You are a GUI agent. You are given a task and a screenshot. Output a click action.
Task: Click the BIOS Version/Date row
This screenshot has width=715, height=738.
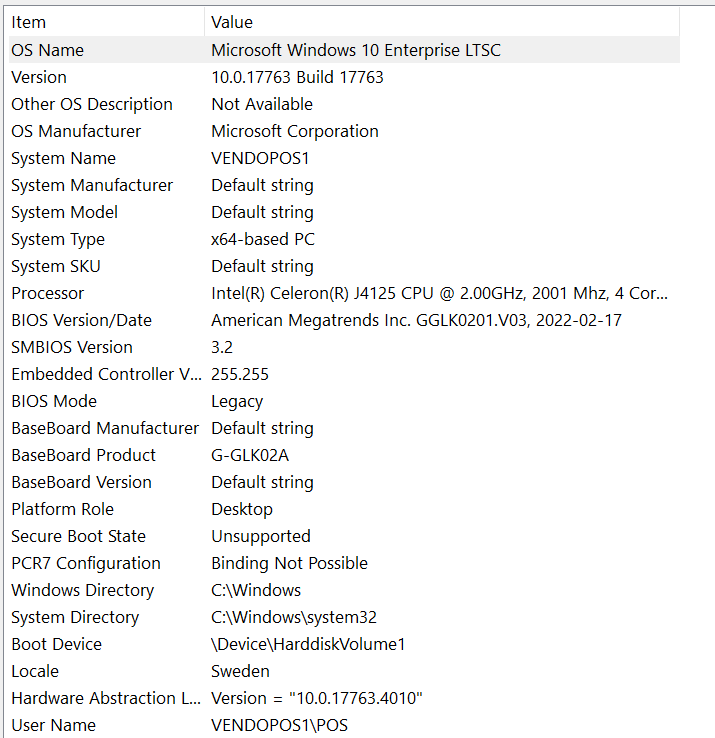(81, 320)
